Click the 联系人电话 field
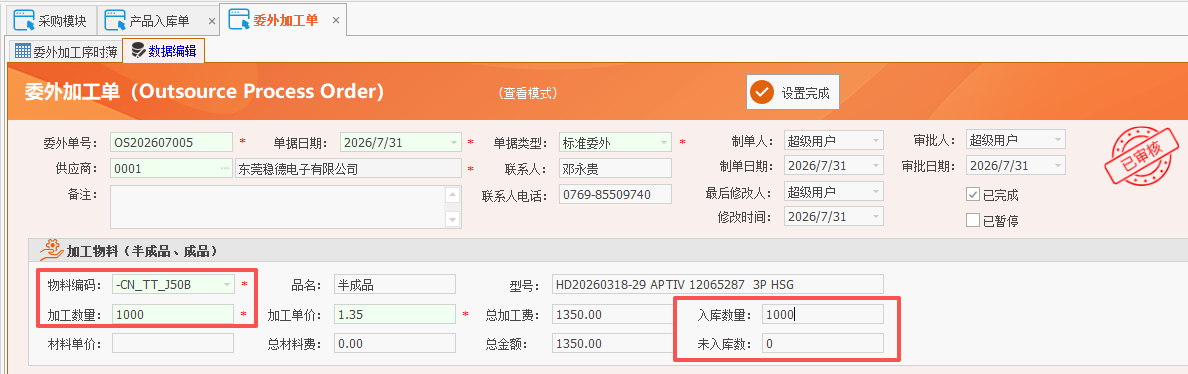The width and height of the screenshot is (1188, 374). (615, 194)
